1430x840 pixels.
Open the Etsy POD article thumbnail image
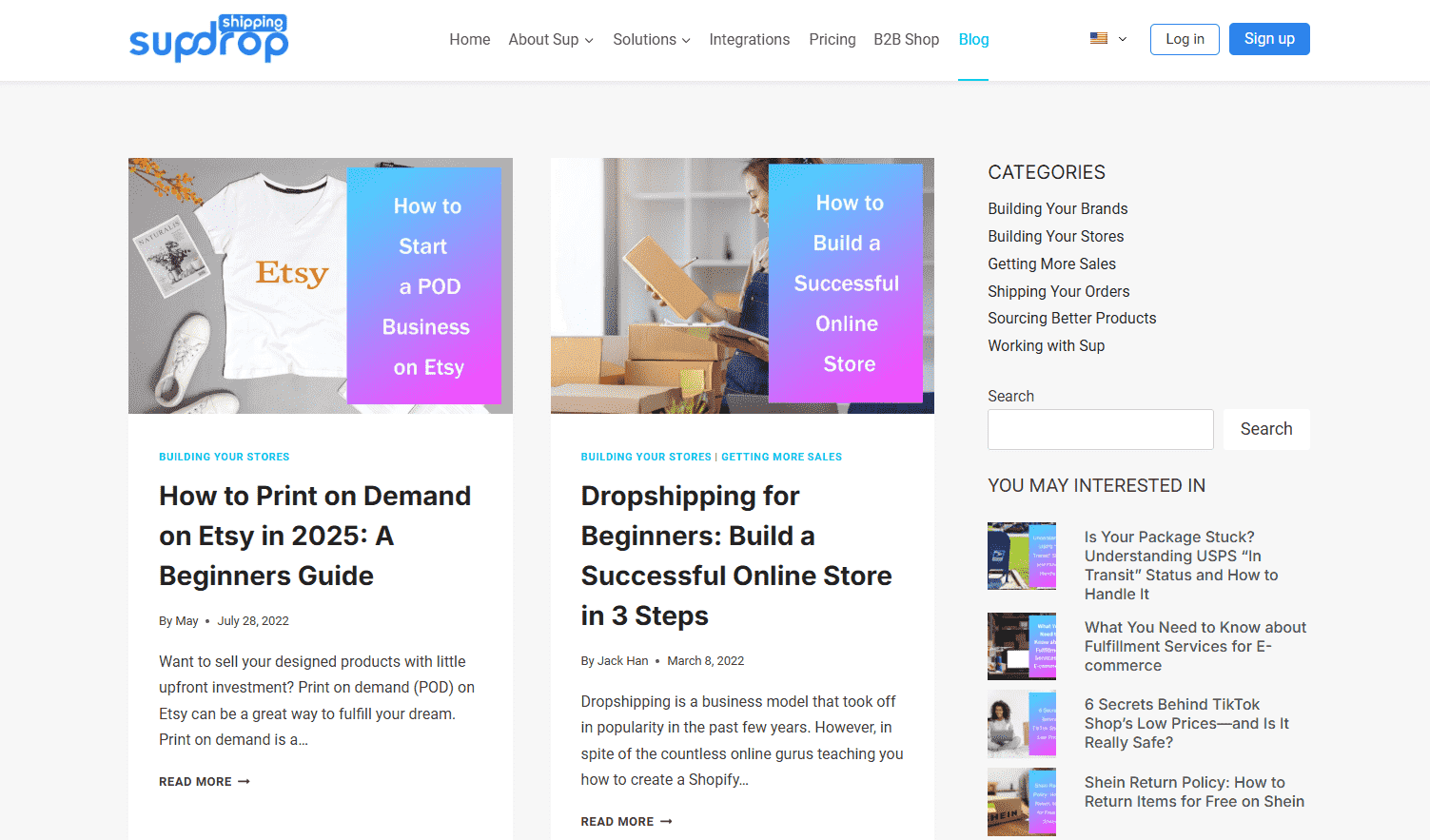pyautogui.click(x=320, y=284)
